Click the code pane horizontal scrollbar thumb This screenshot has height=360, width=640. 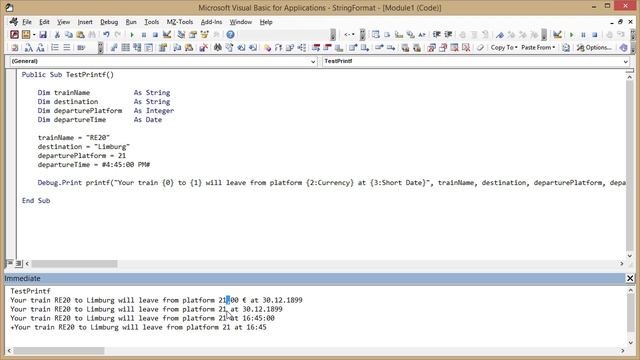pos(74,264)
